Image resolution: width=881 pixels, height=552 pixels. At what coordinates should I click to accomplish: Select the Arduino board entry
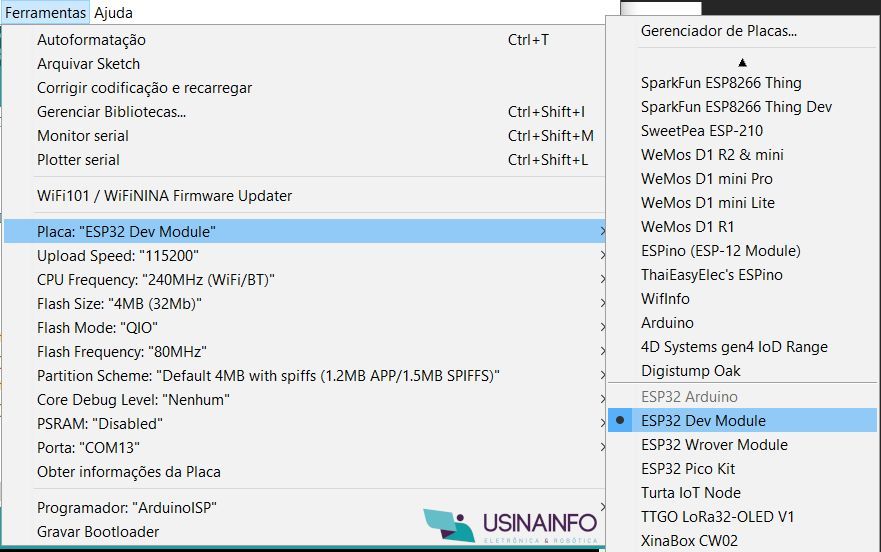click(742, 323)
